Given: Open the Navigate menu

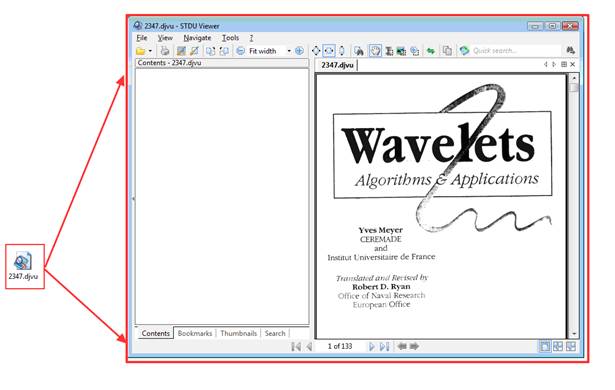Looking at the screenshot, I should 197,38.
